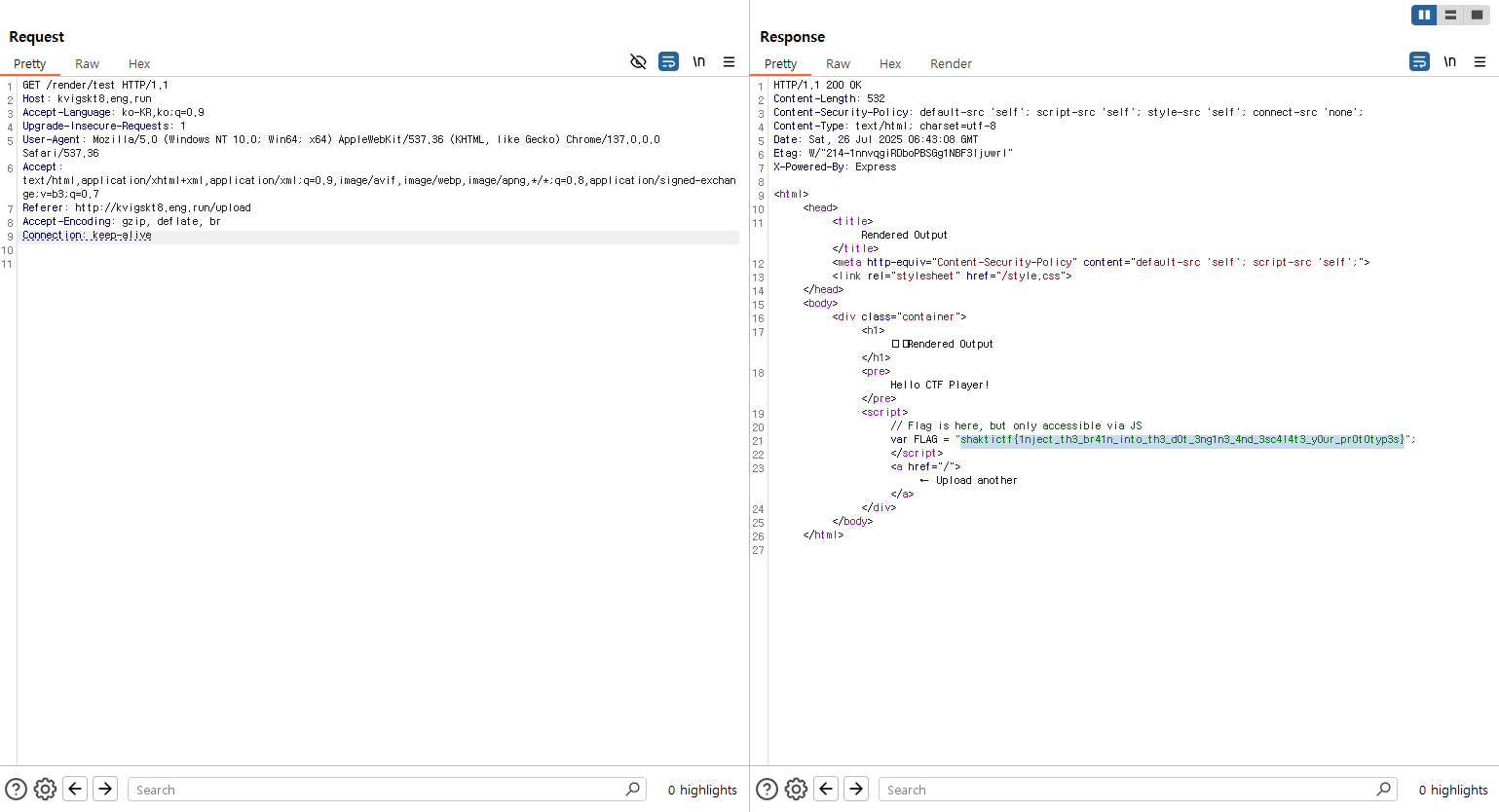Viewport: 1499px width, 812px height.
Task: Click the HTTP/1.1 200 OK status line
Action: coord(817,85)
